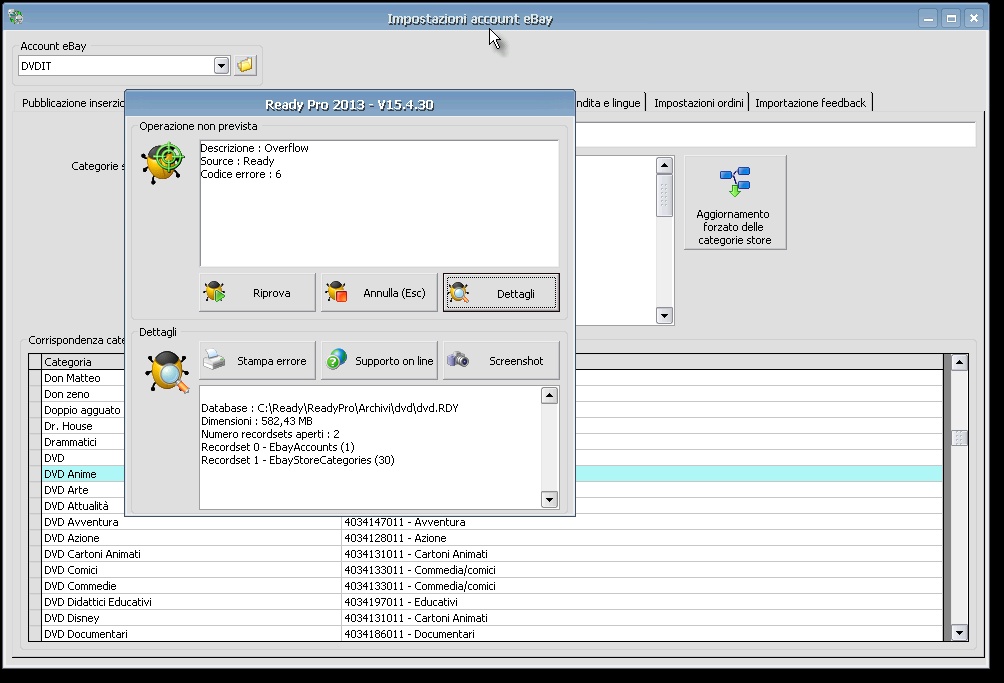Click the scrollbar thumb of the category table

pos(959,438)
